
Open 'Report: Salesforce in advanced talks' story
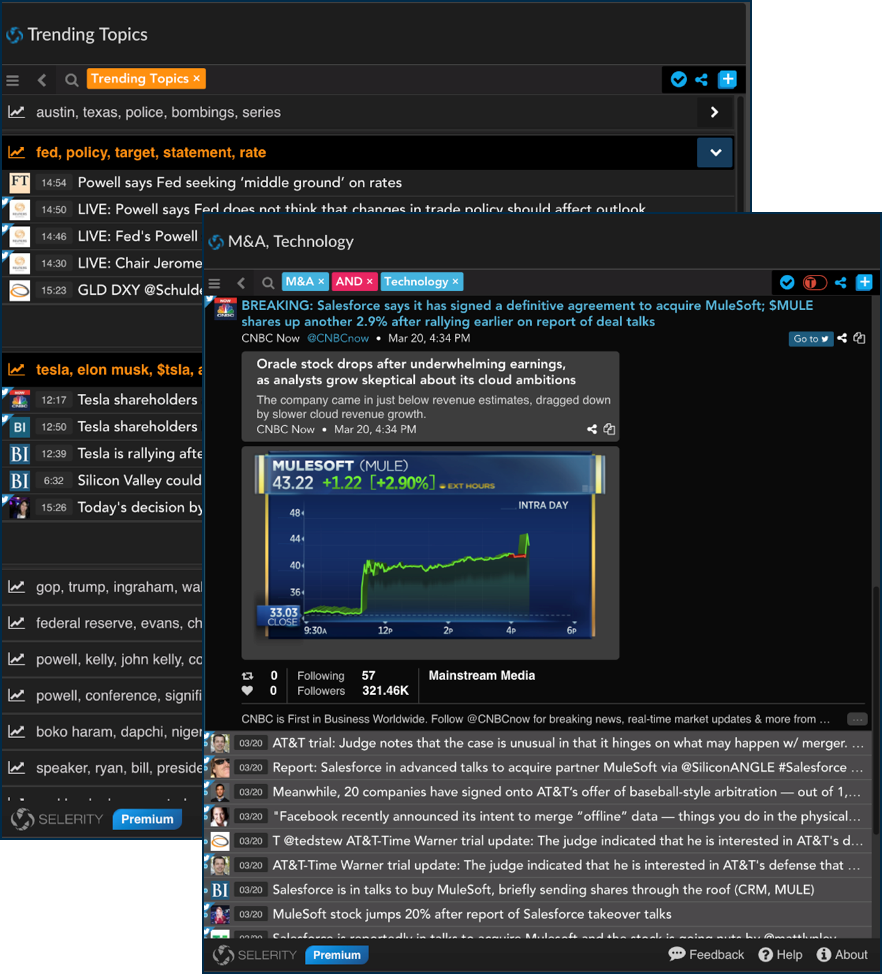568,767
